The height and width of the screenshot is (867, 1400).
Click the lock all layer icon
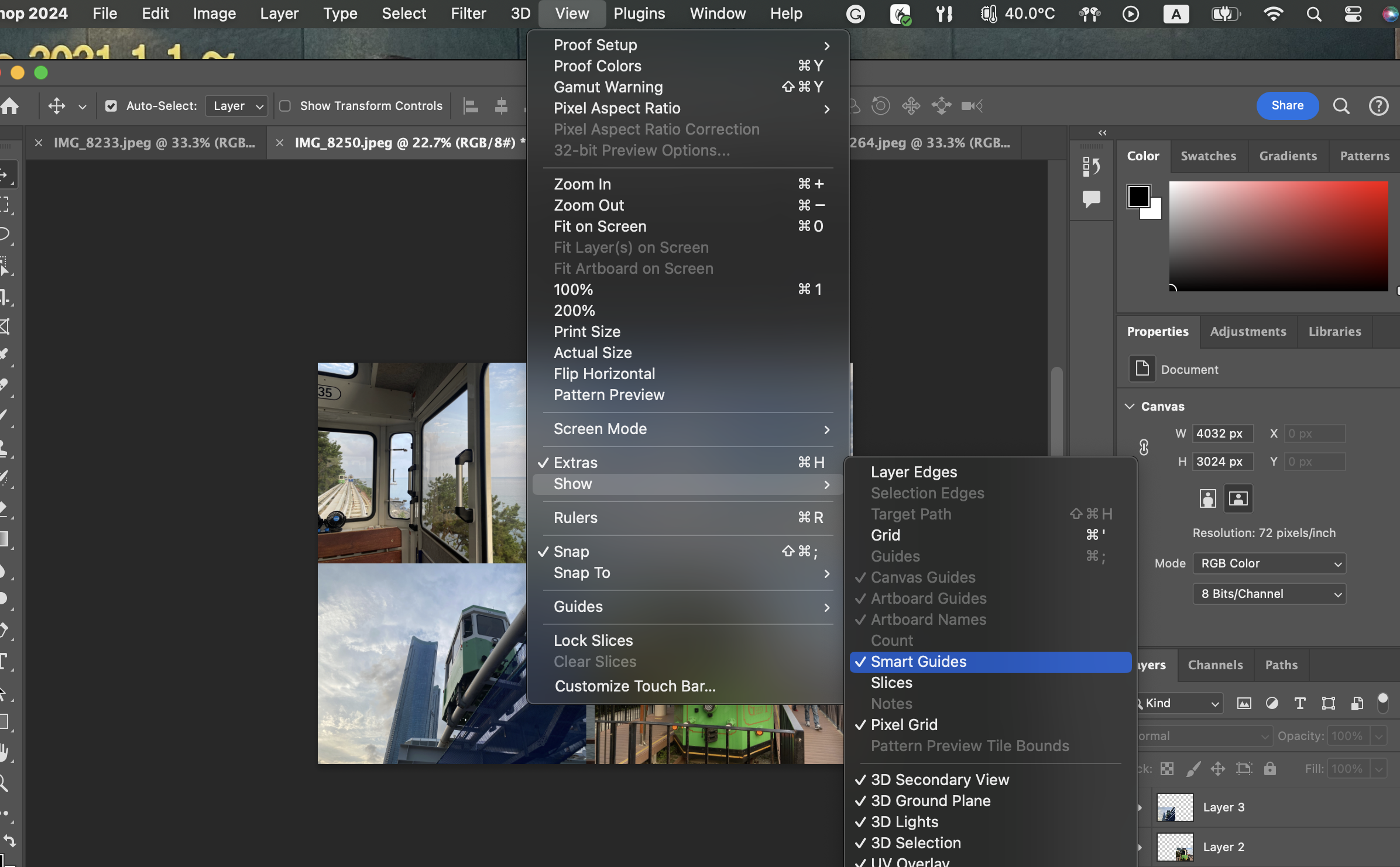1269,769
